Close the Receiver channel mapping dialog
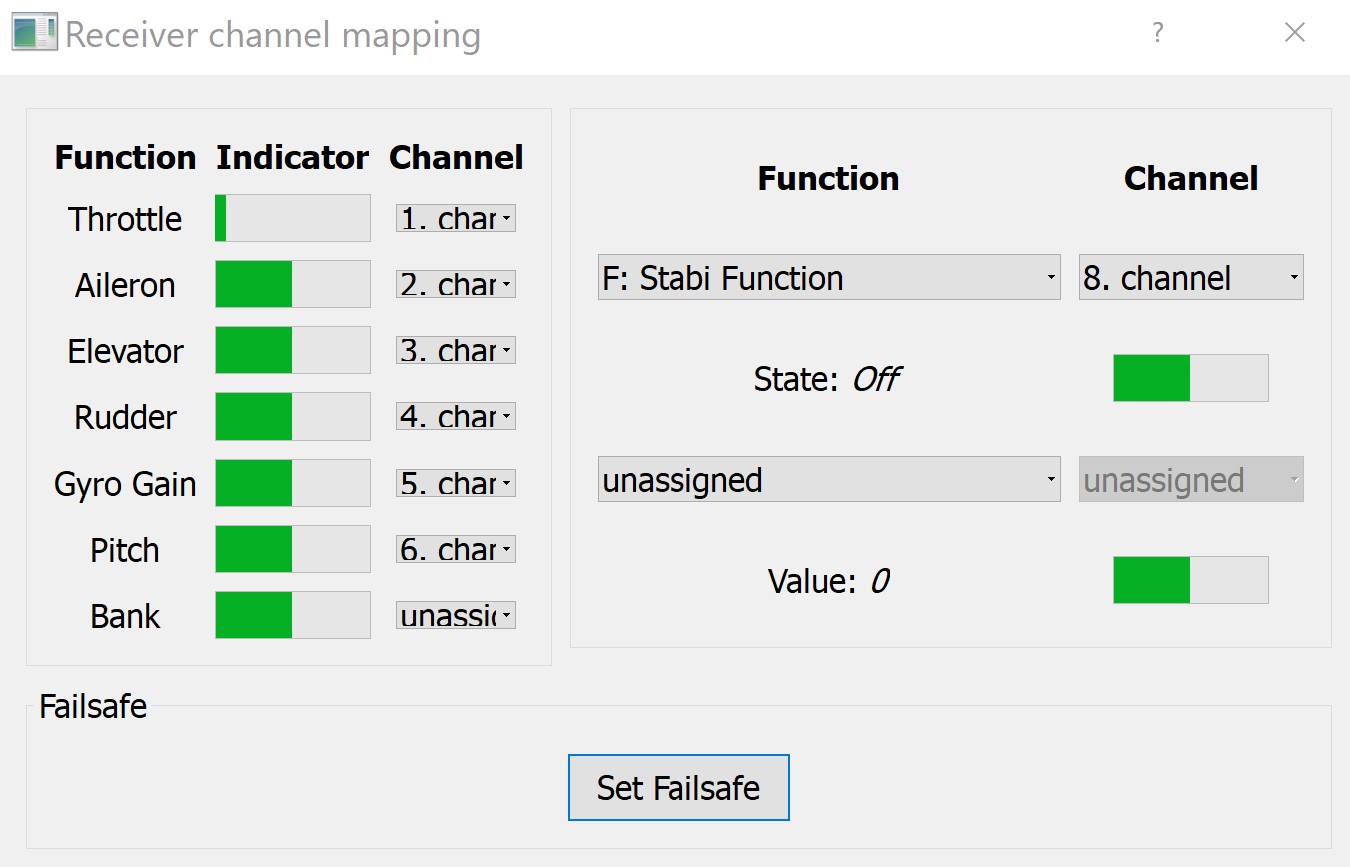Viewport: 1350px width, 867px height. (x=1294, y=33)
